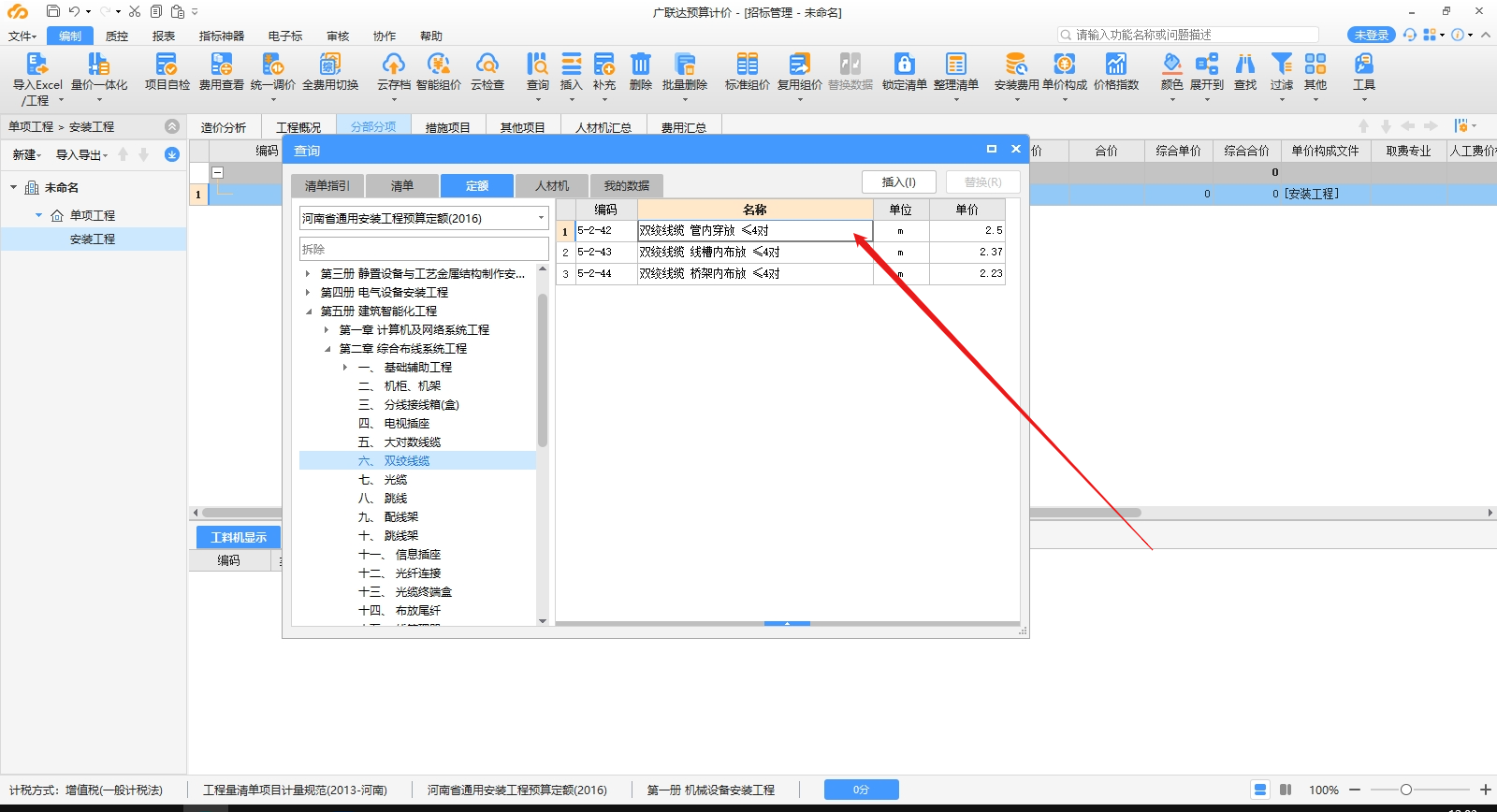Click the 查找 binoculars icon
The image size is (1497, 812).
1245,64
